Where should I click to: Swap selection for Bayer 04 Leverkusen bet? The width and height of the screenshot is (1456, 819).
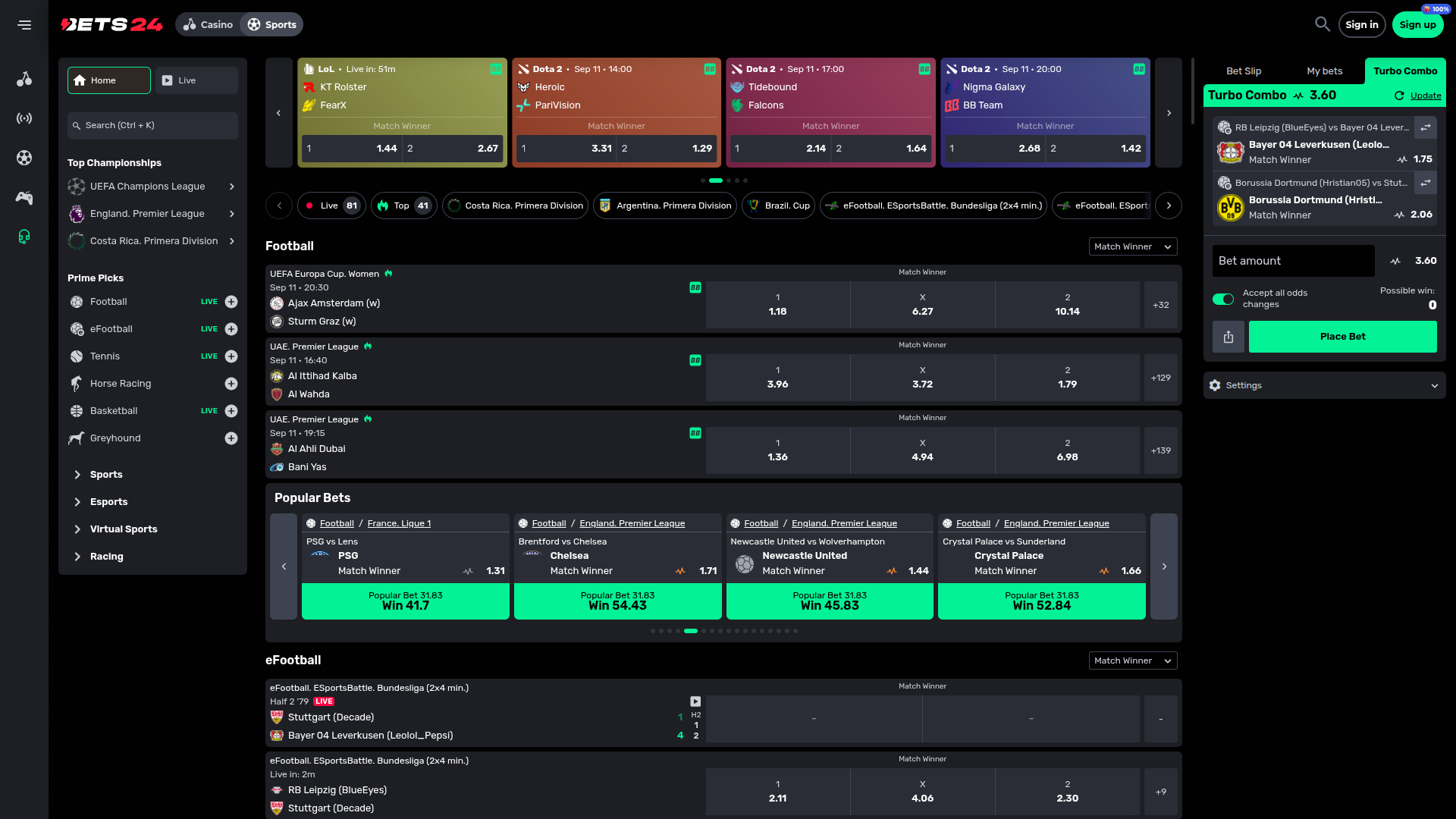1425,127
